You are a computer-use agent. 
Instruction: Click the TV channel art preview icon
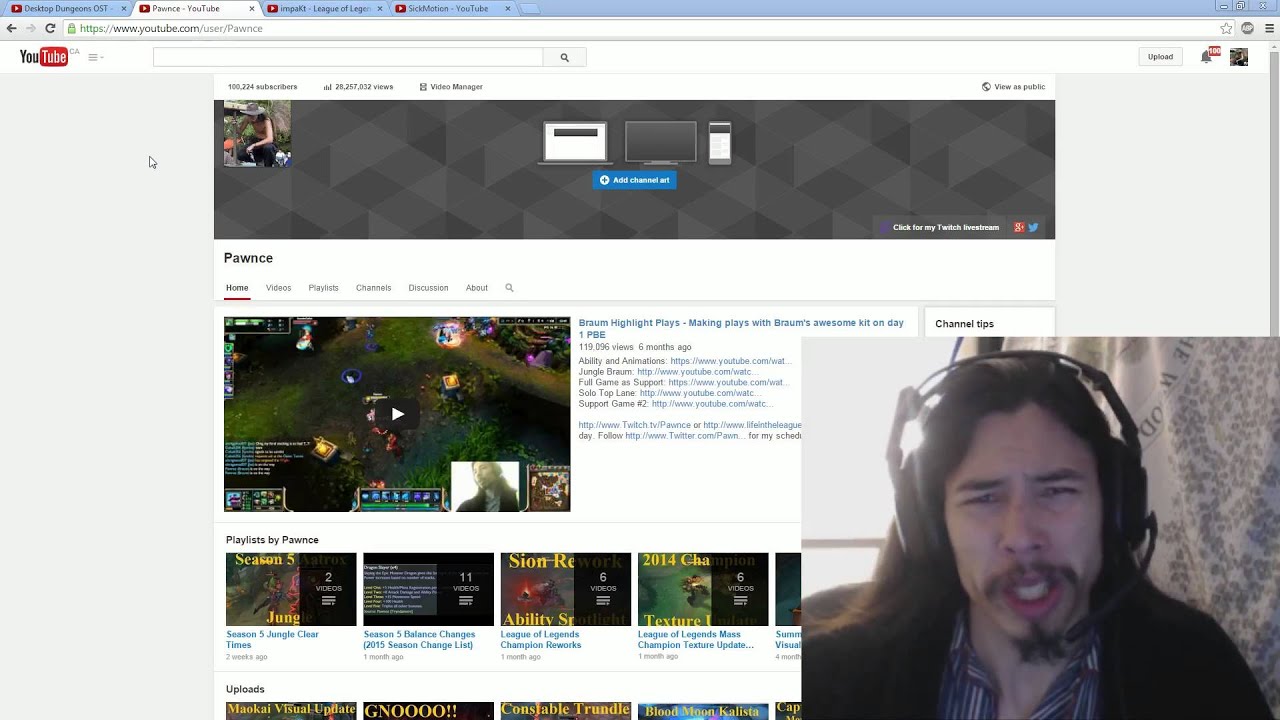tap(661, 142)
